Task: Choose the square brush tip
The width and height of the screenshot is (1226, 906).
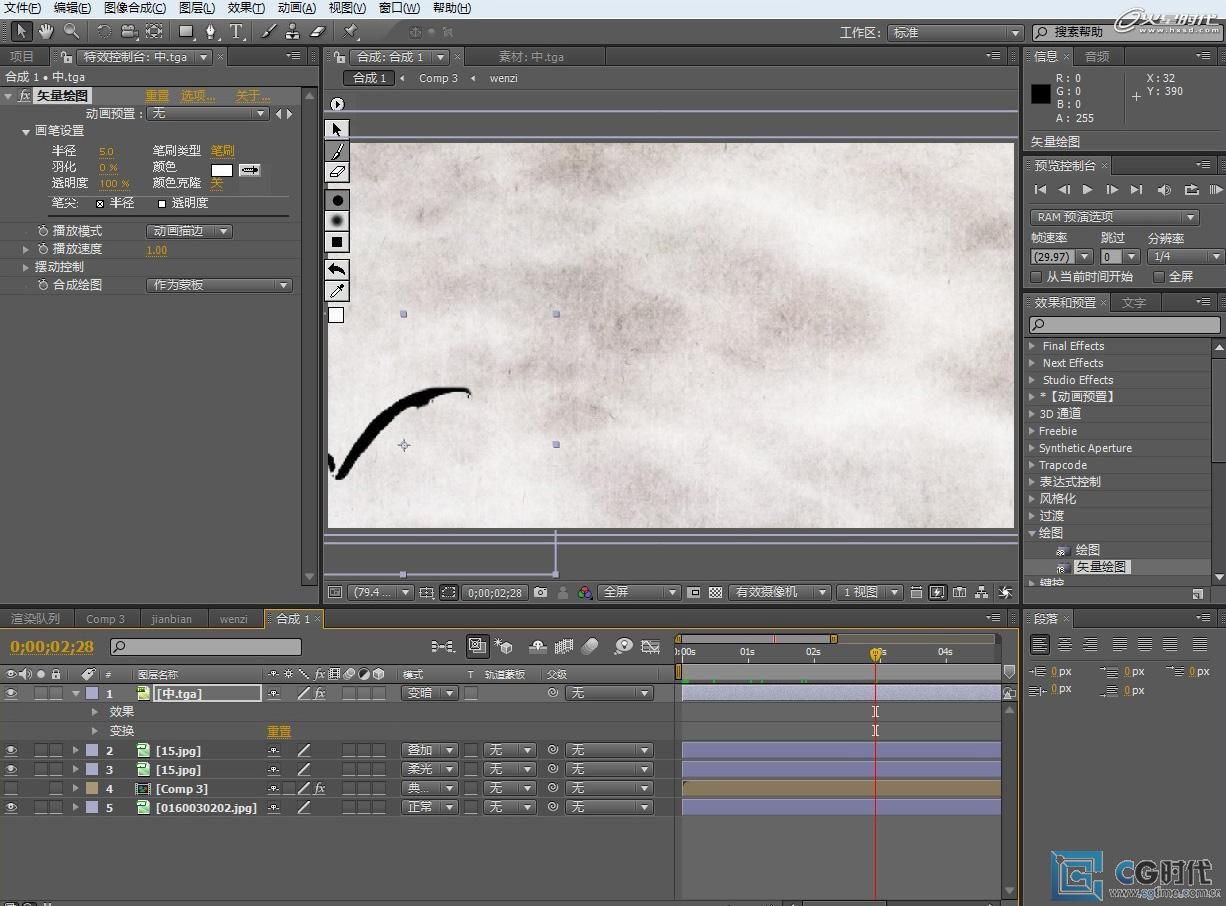Action: [337, 242]
